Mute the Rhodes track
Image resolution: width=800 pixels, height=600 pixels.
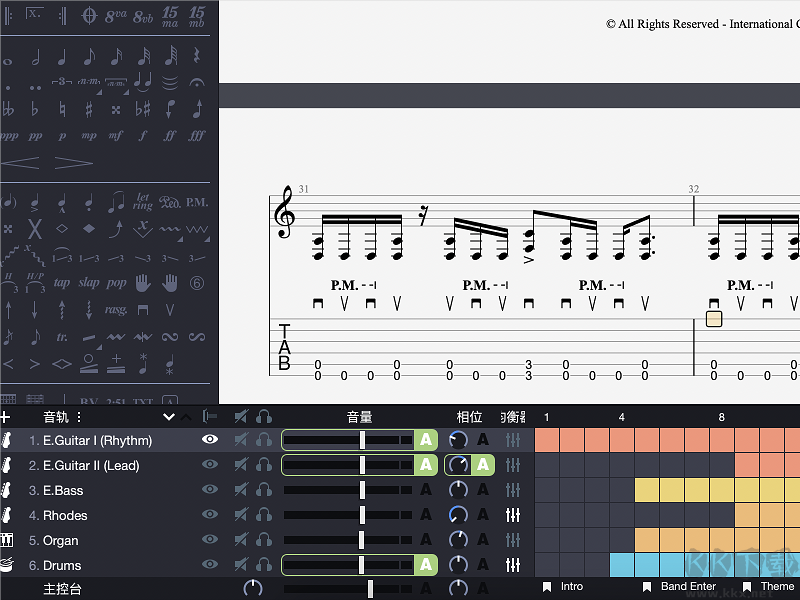[240, 515]
